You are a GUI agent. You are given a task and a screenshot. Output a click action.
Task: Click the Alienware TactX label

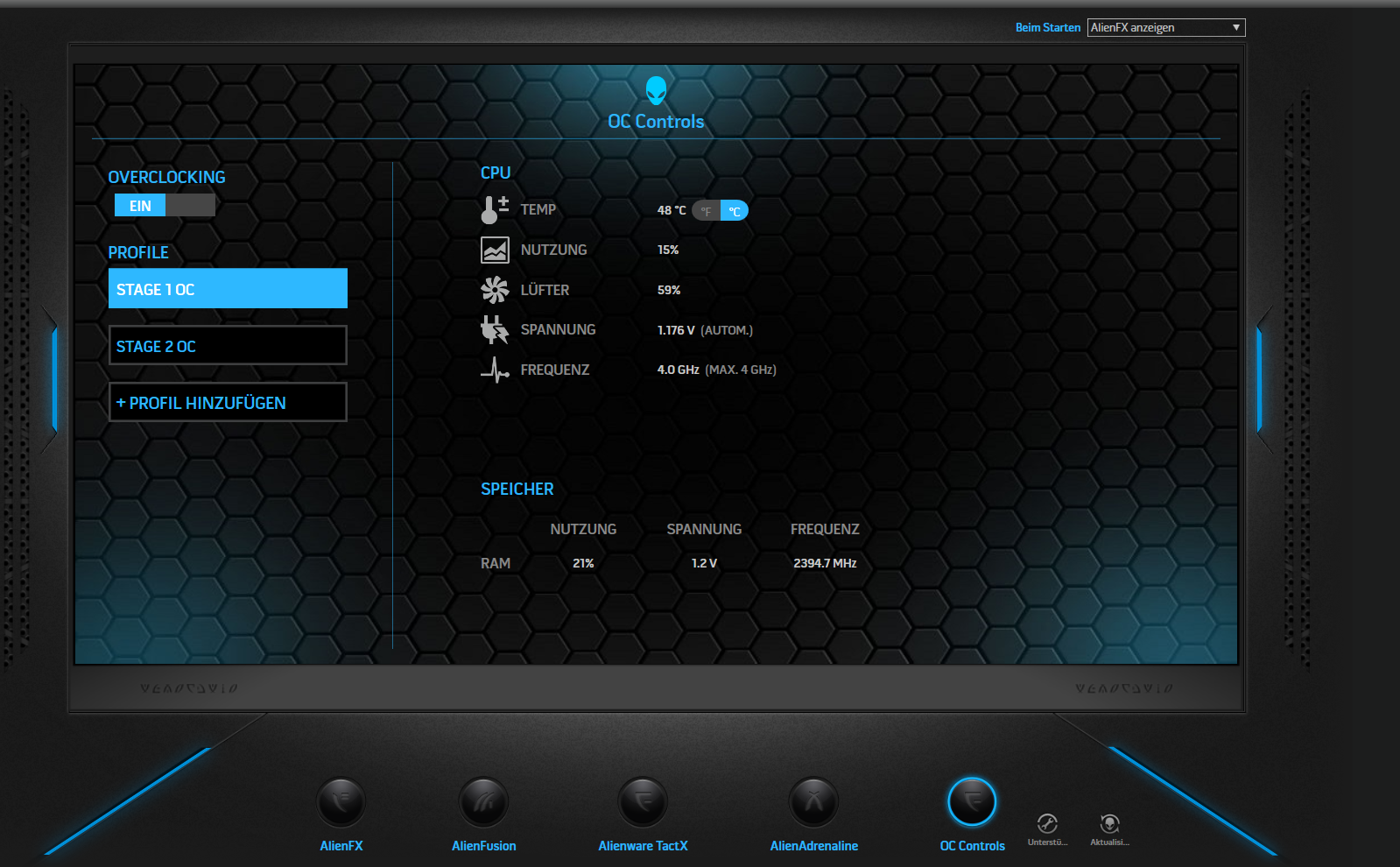click(643, 846)
